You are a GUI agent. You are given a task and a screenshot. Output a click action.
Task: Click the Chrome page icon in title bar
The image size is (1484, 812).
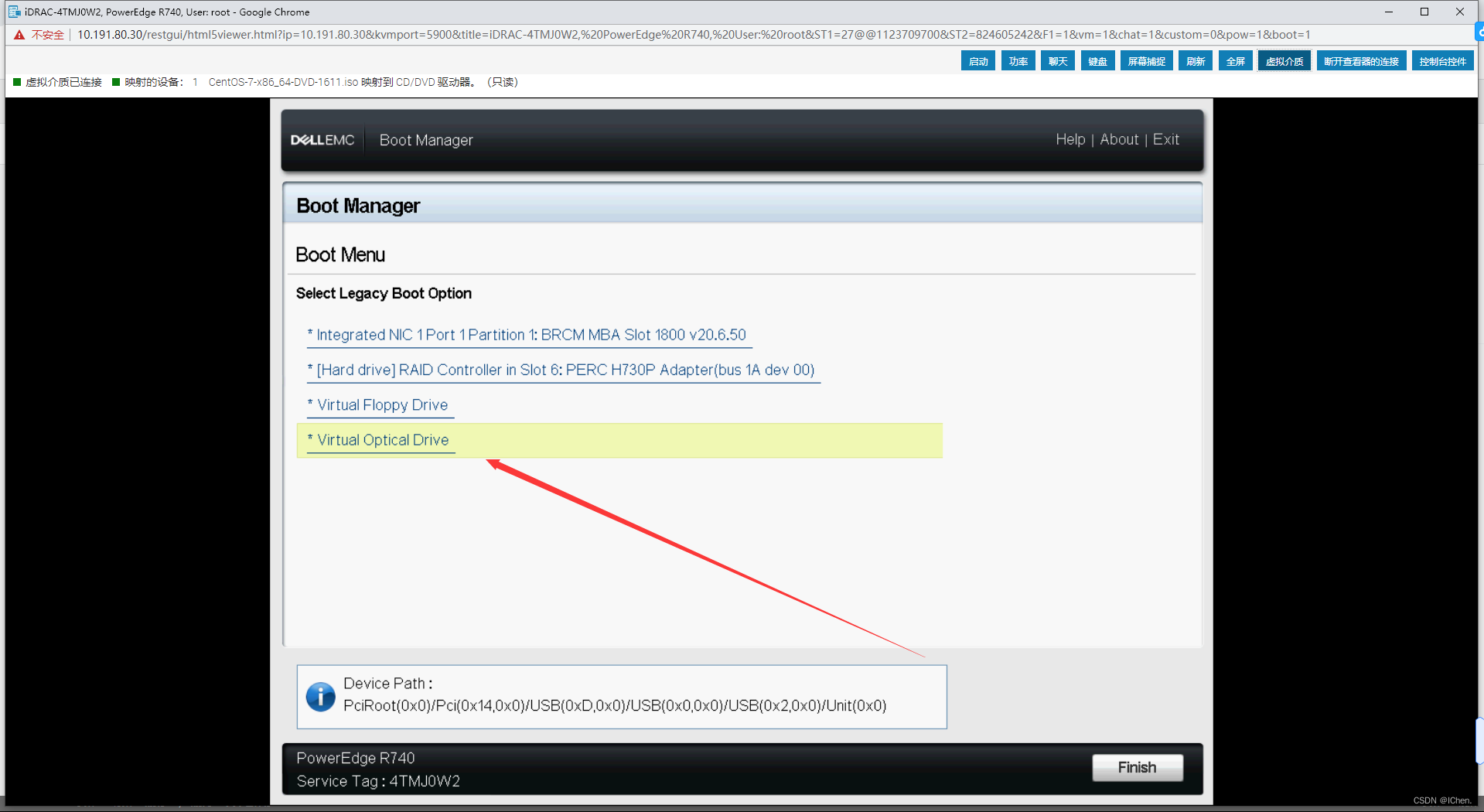point(14,12)
